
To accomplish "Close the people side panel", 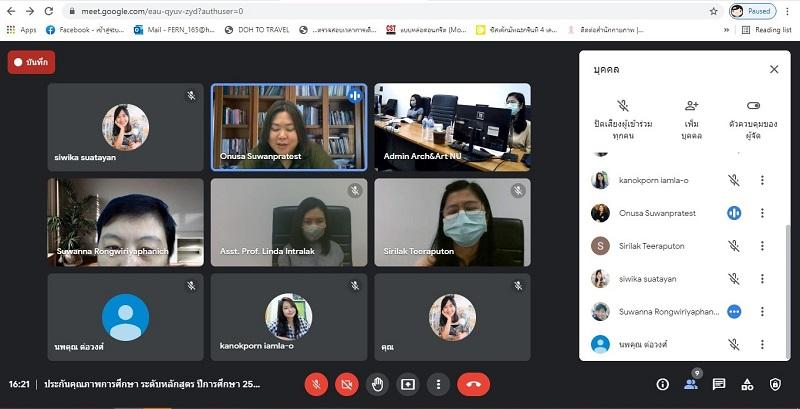I will coord(774,69).
